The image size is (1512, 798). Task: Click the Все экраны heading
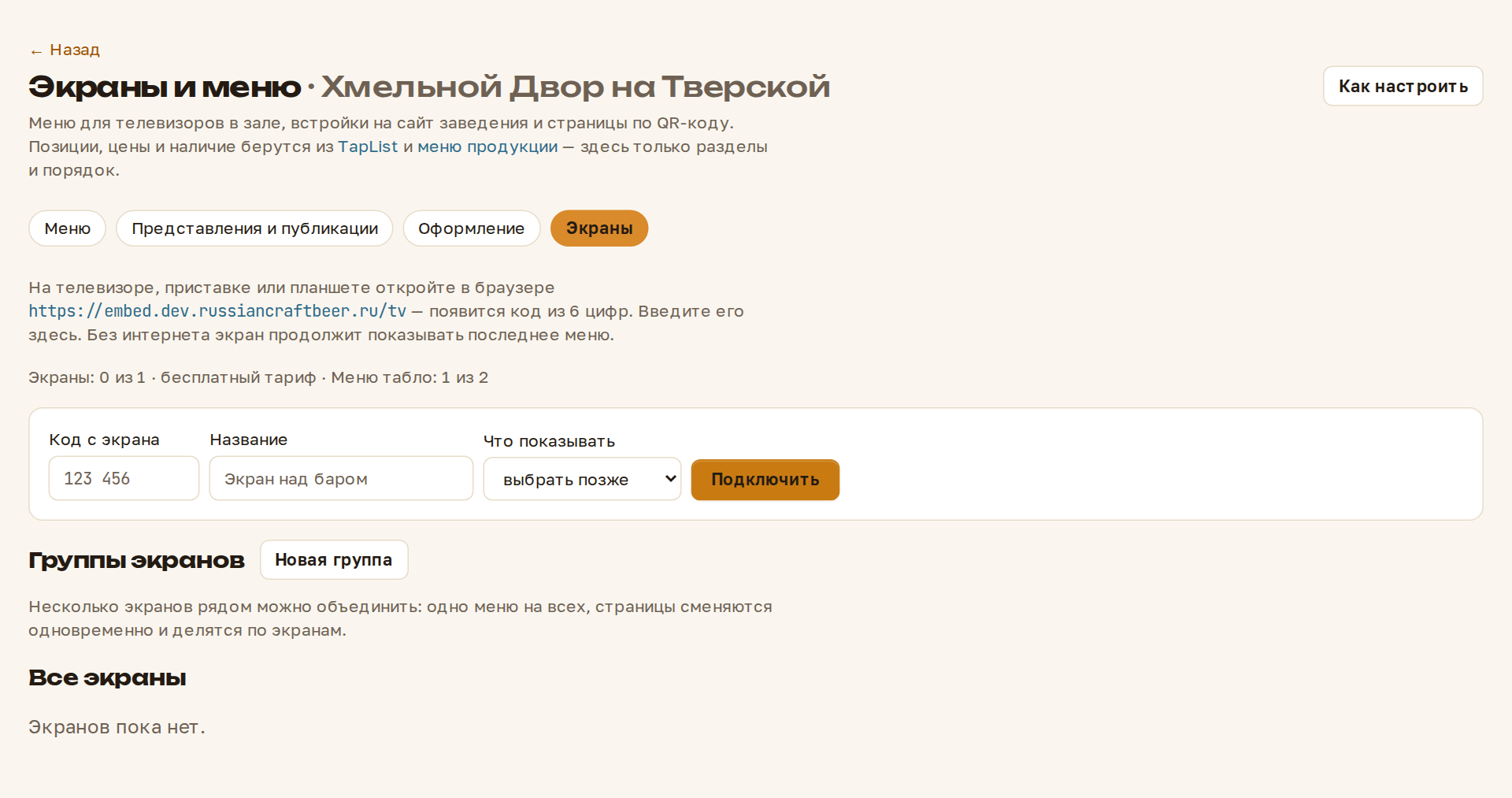pyautogui.click(x=107, y=677)
